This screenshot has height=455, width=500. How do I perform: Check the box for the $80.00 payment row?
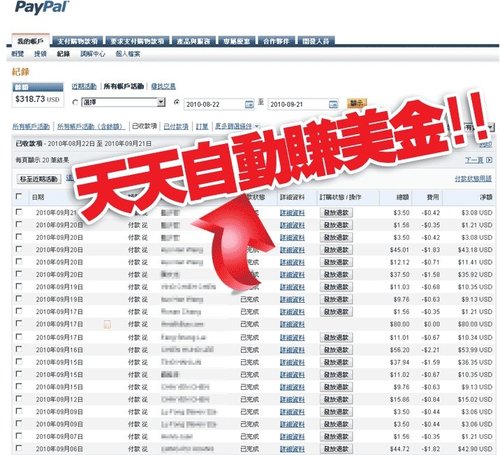click(19, 323)
